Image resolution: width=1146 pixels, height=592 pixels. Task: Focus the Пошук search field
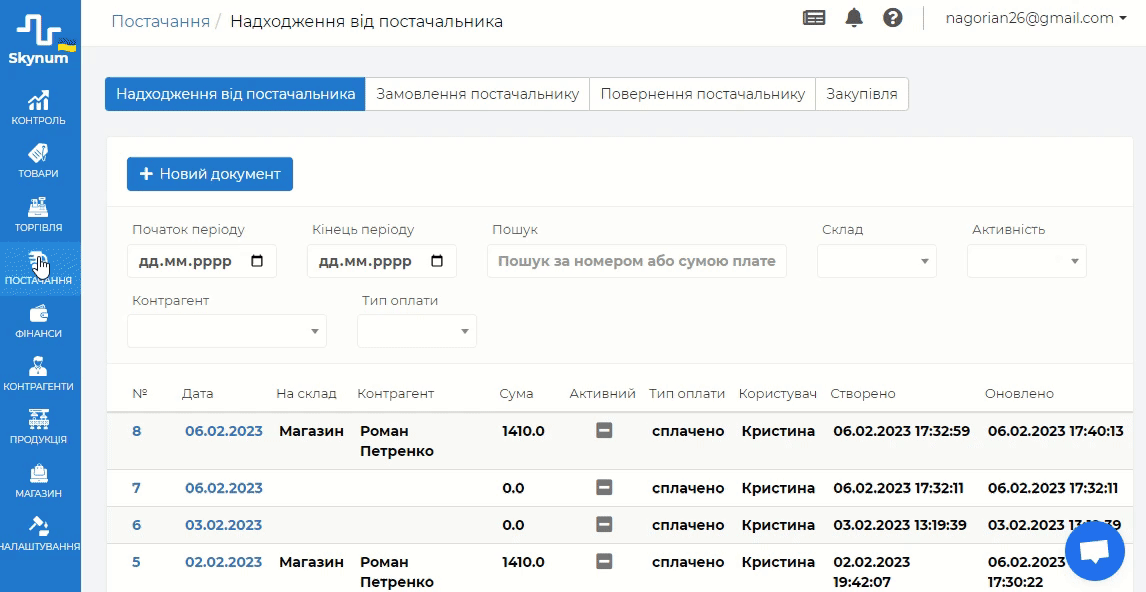coord(637,261)
